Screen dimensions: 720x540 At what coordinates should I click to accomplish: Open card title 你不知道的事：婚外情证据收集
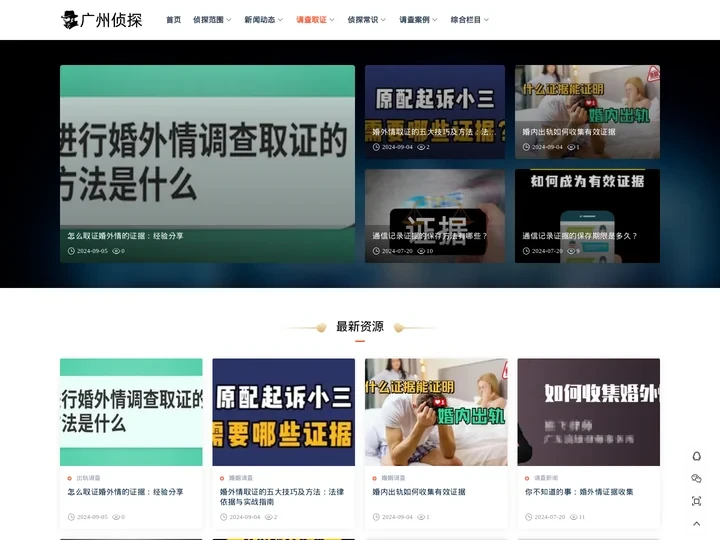(579, 492)
